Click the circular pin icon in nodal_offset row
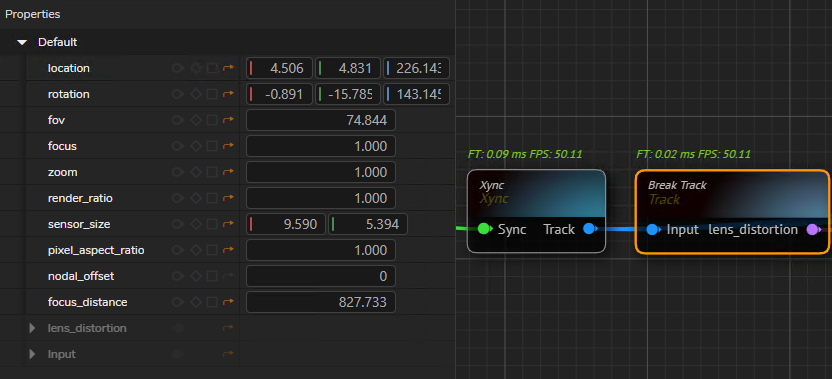Image resolution: width=832 pixels, height=379 pixels. (x=178, y=276)
